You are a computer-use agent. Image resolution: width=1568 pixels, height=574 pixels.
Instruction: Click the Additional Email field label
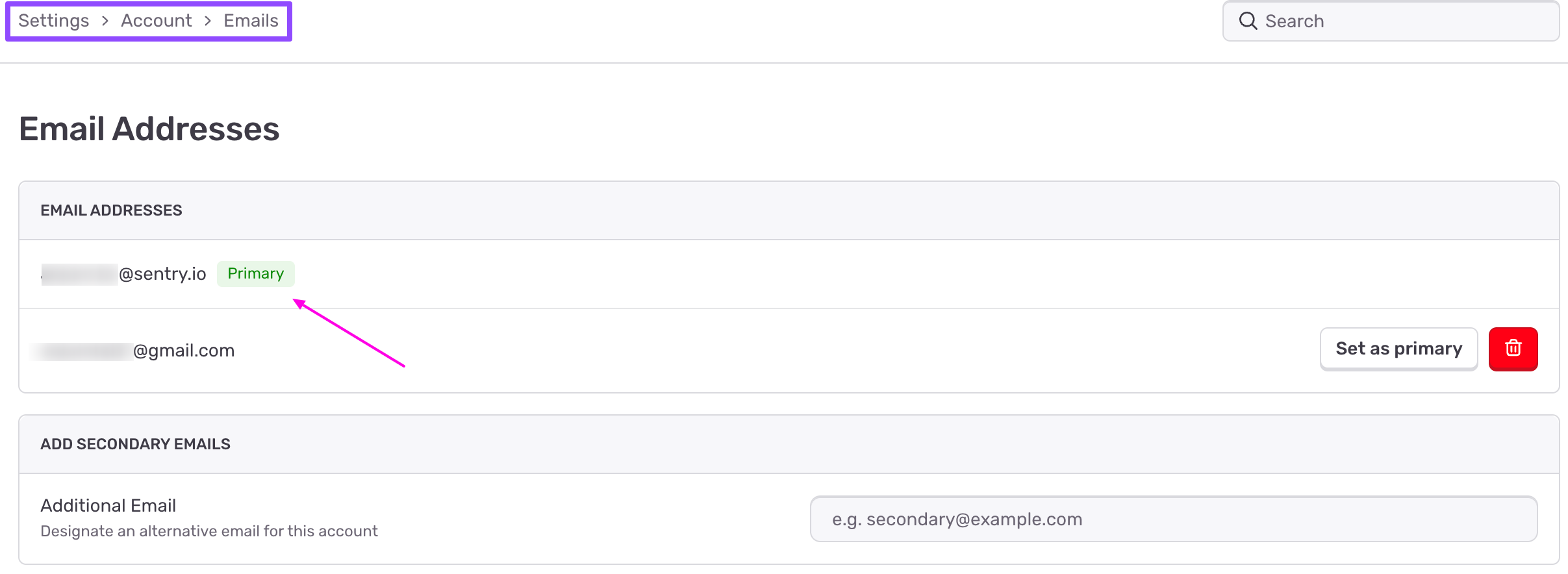(x=108, y=505)
